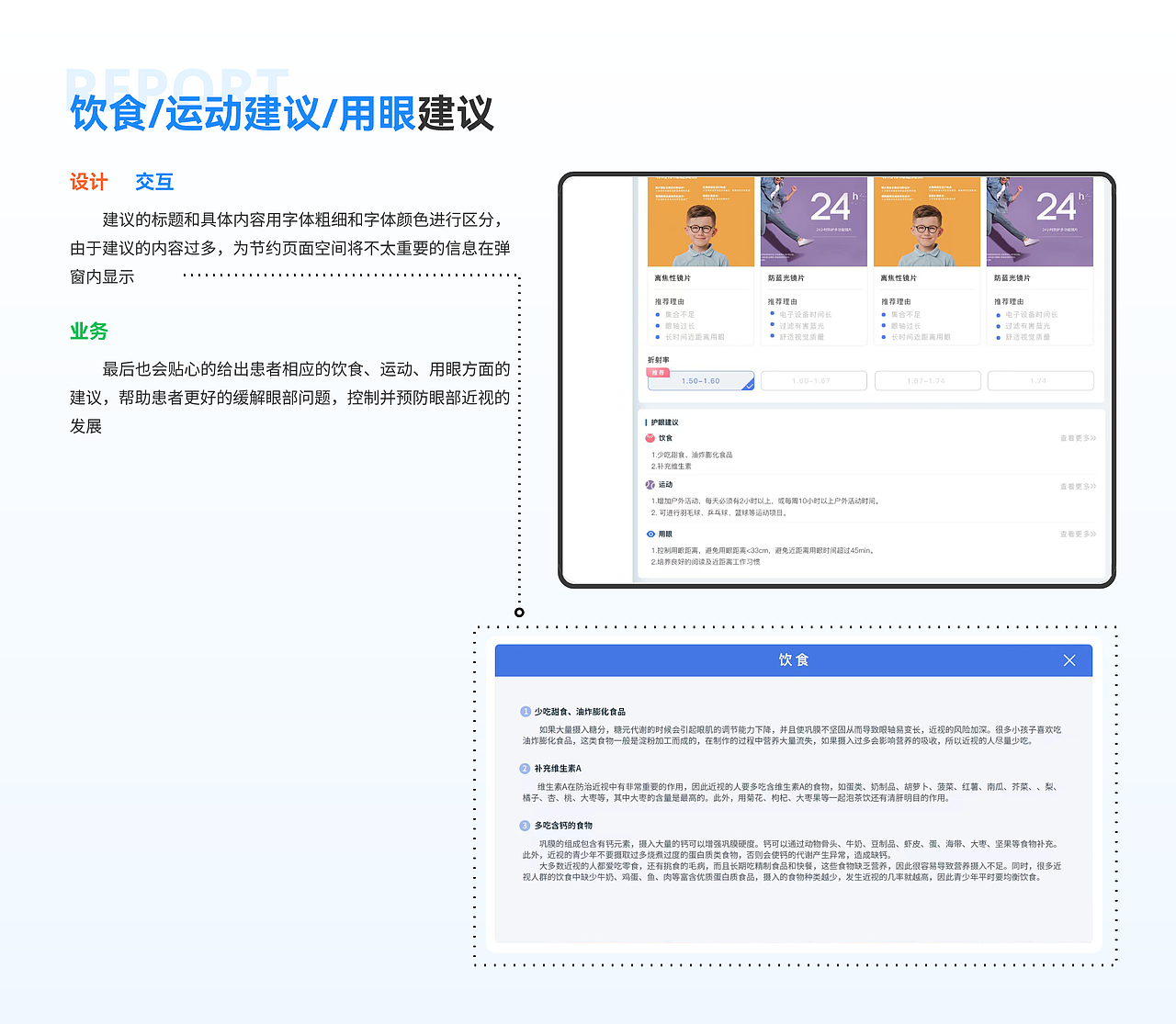Click circled number 3 beside 多吃含钙的食物
Screen dimensions: 1176x1024
526,825
